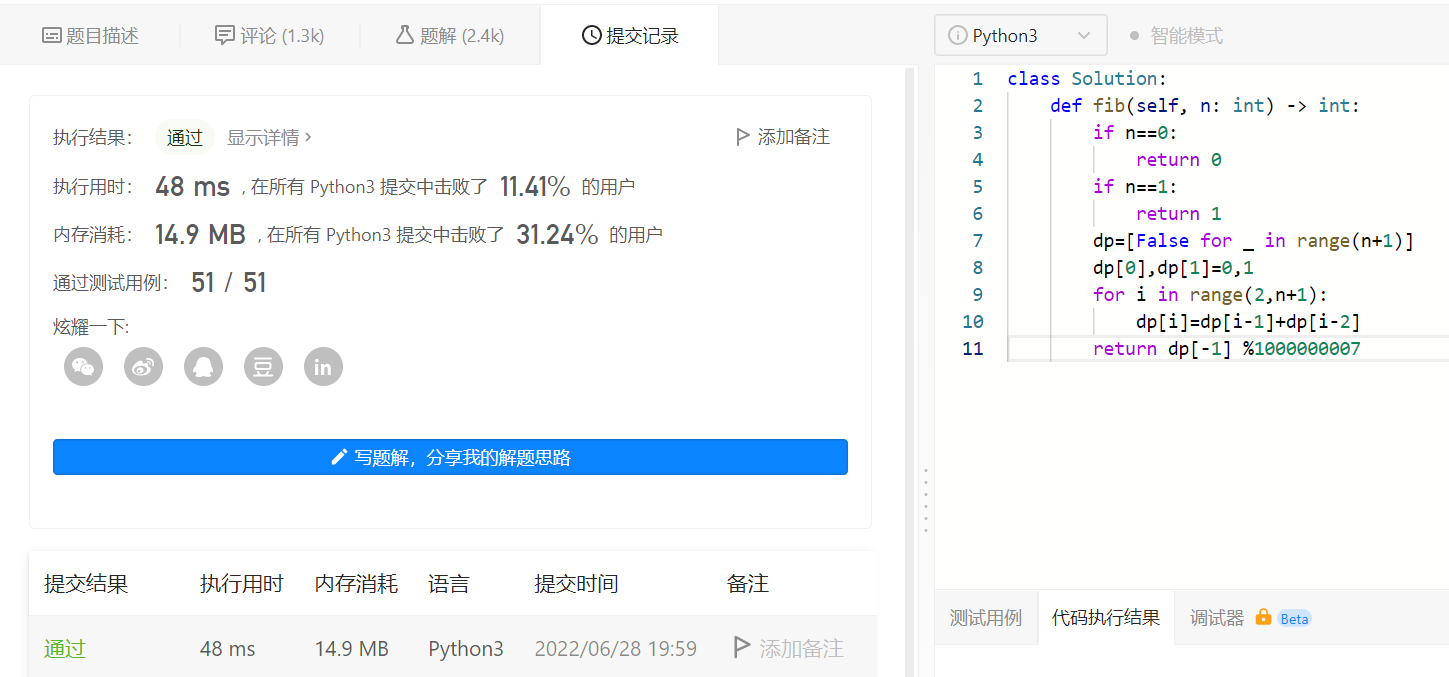Share result via Weibo icon

[144, 367]
